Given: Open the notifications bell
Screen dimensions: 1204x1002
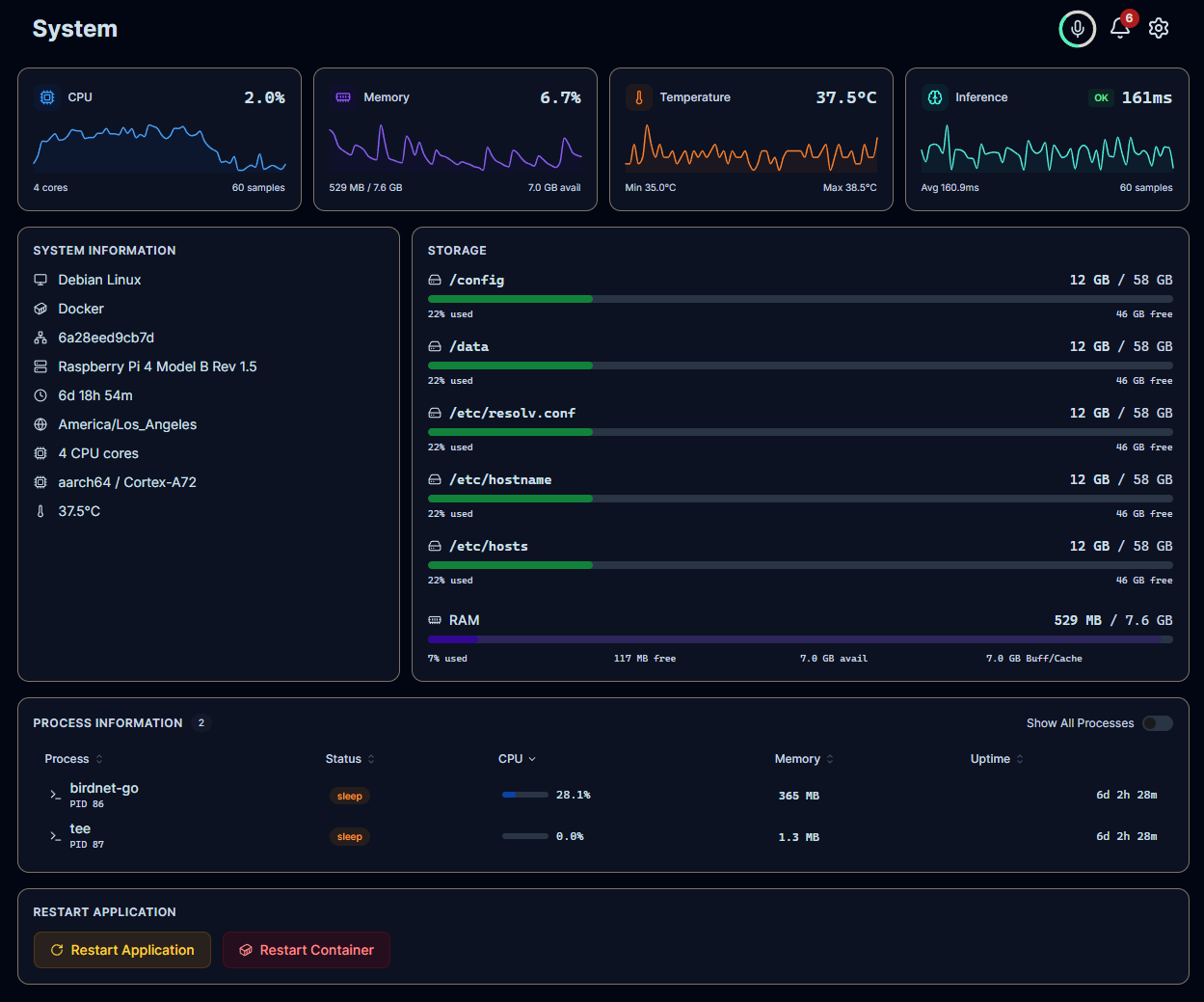Looking at the screenshot, I should click(1119, 28).
